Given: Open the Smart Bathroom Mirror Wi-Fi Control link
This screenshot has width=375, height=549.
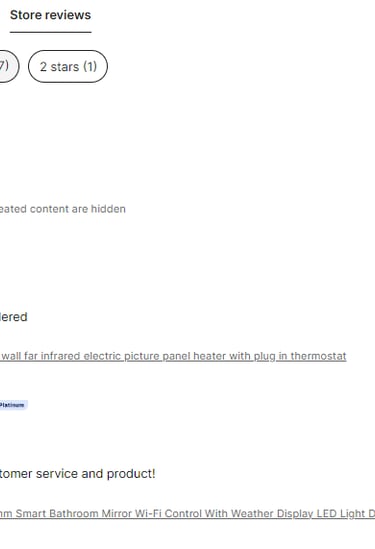Looking at the screenshot, I should 187,514.
